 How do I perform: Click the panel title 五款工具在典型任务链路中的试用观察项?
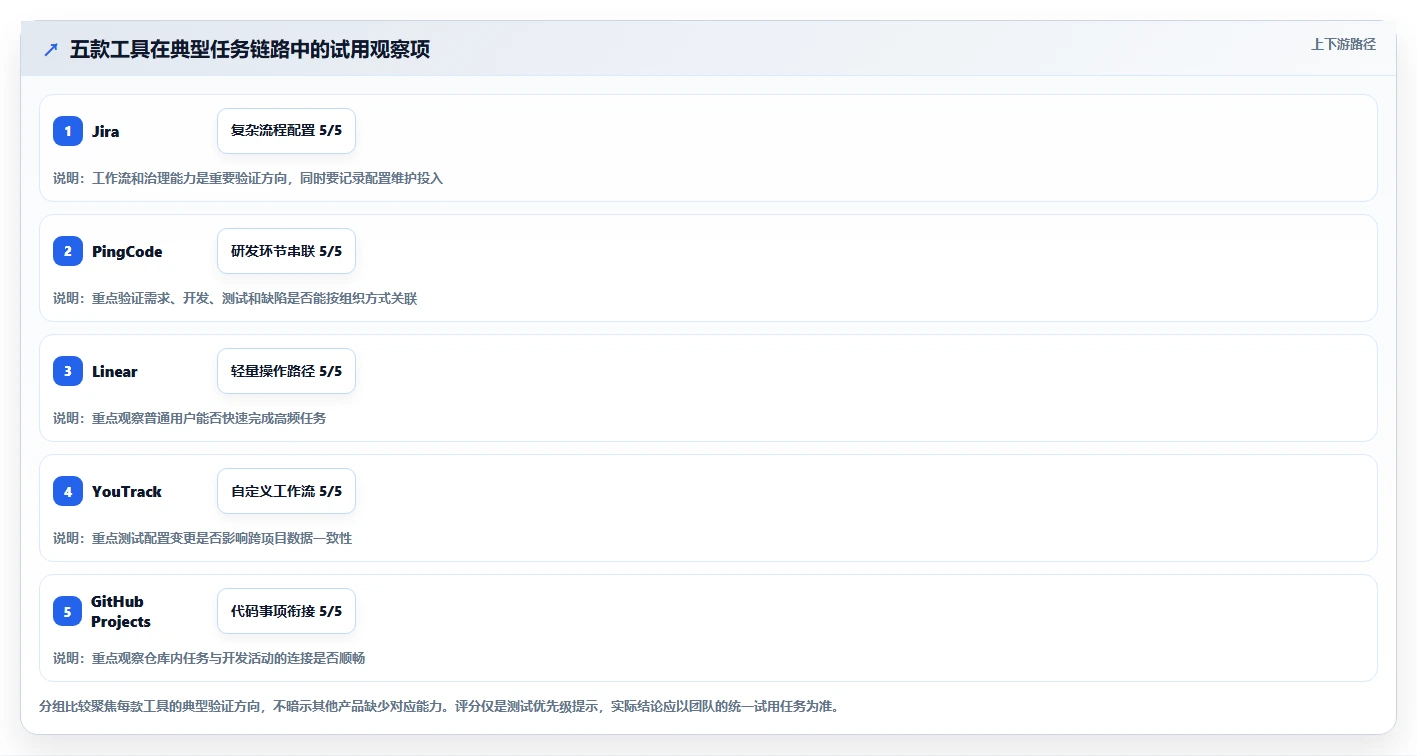(250, 49)
